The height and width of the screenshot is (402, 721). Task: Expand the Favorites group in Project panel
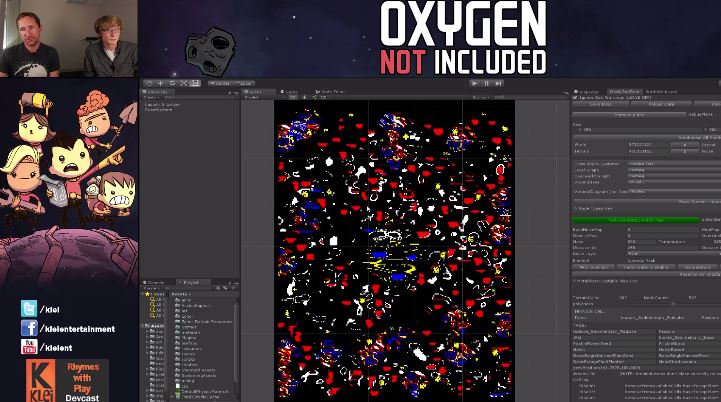click(x=146, y=294)
